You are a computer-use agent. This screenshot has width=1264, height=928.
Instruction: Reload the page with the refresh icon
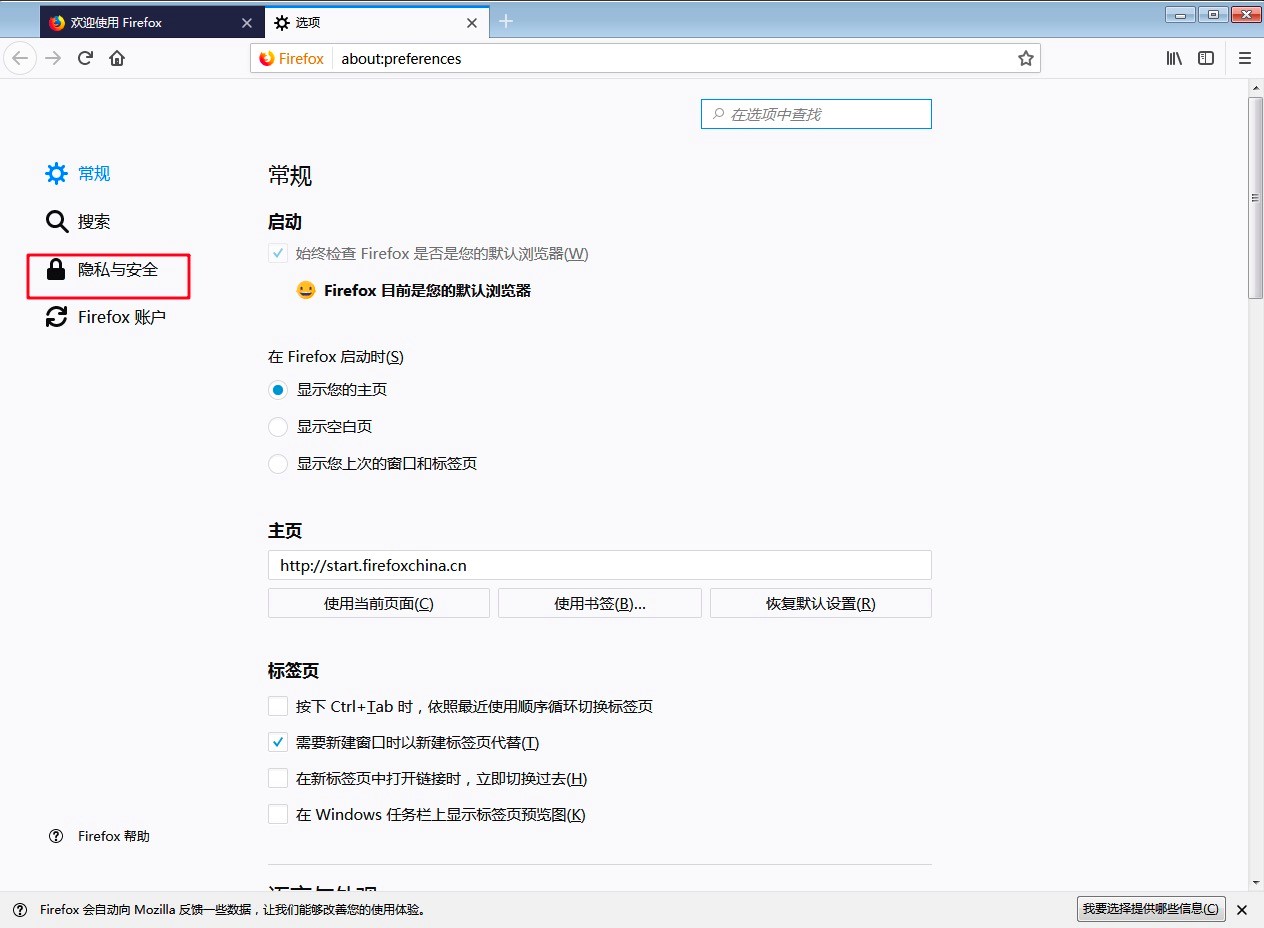coord(85,58)
